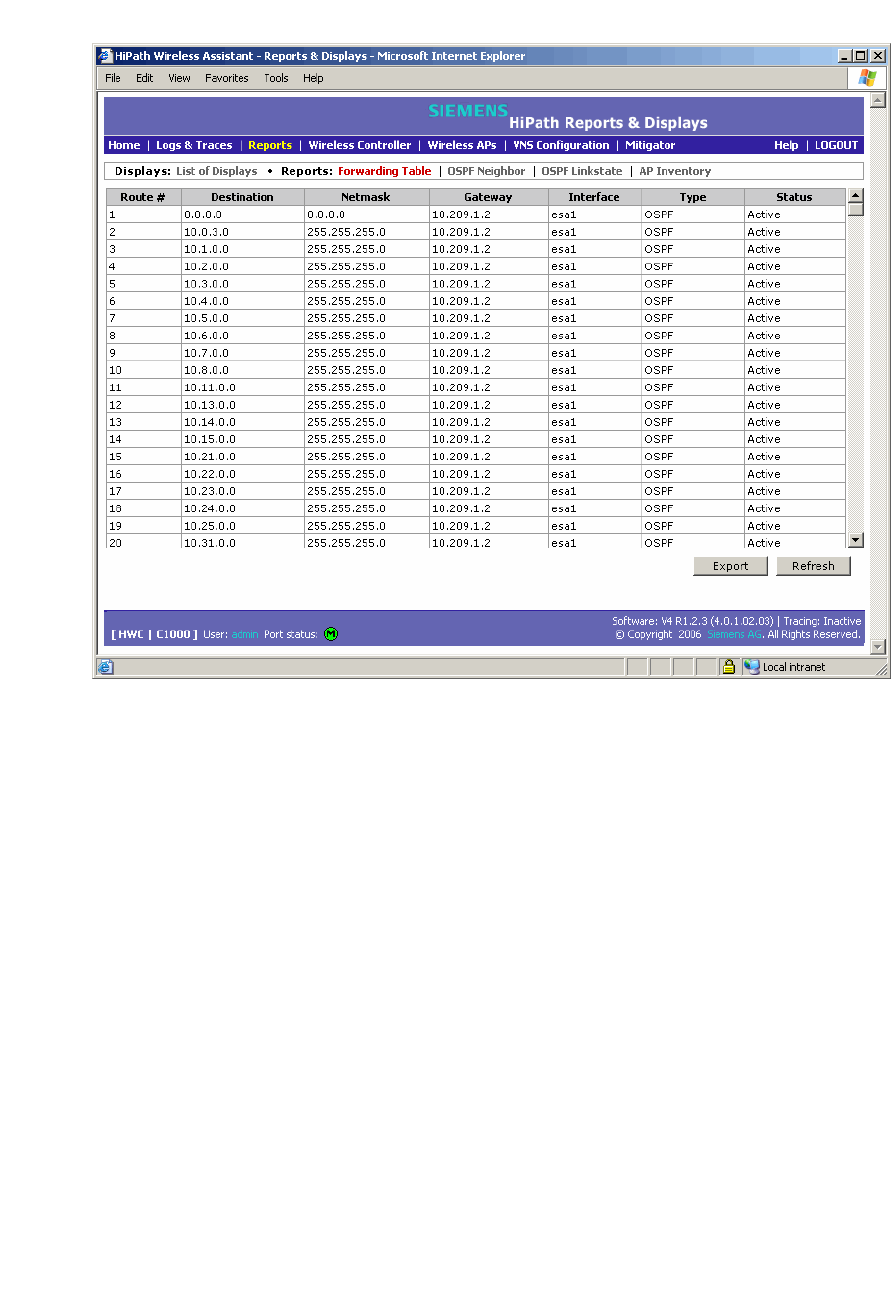Image resolution: width=891 pixels, height=1314 pixels.
Task: Click the Gateway cell in route 13 row
Action: (x=489, y=422)
